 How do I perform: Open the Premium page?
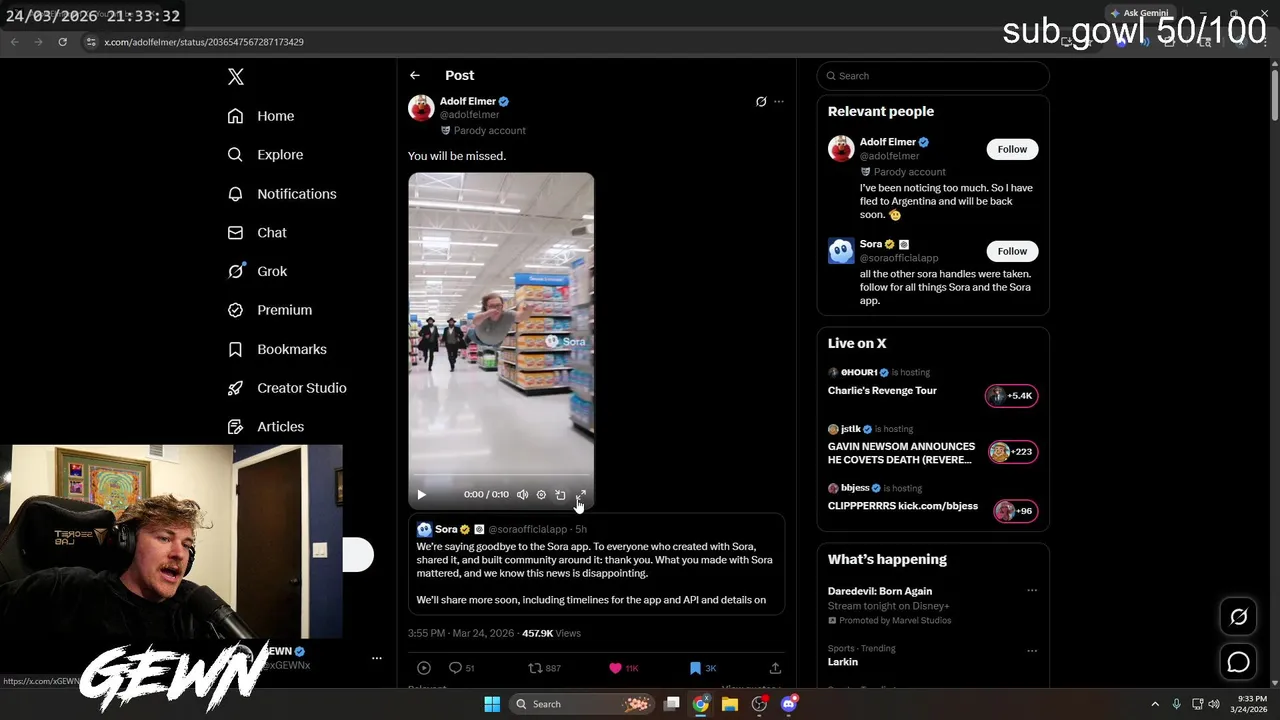[x=269, y=310]
